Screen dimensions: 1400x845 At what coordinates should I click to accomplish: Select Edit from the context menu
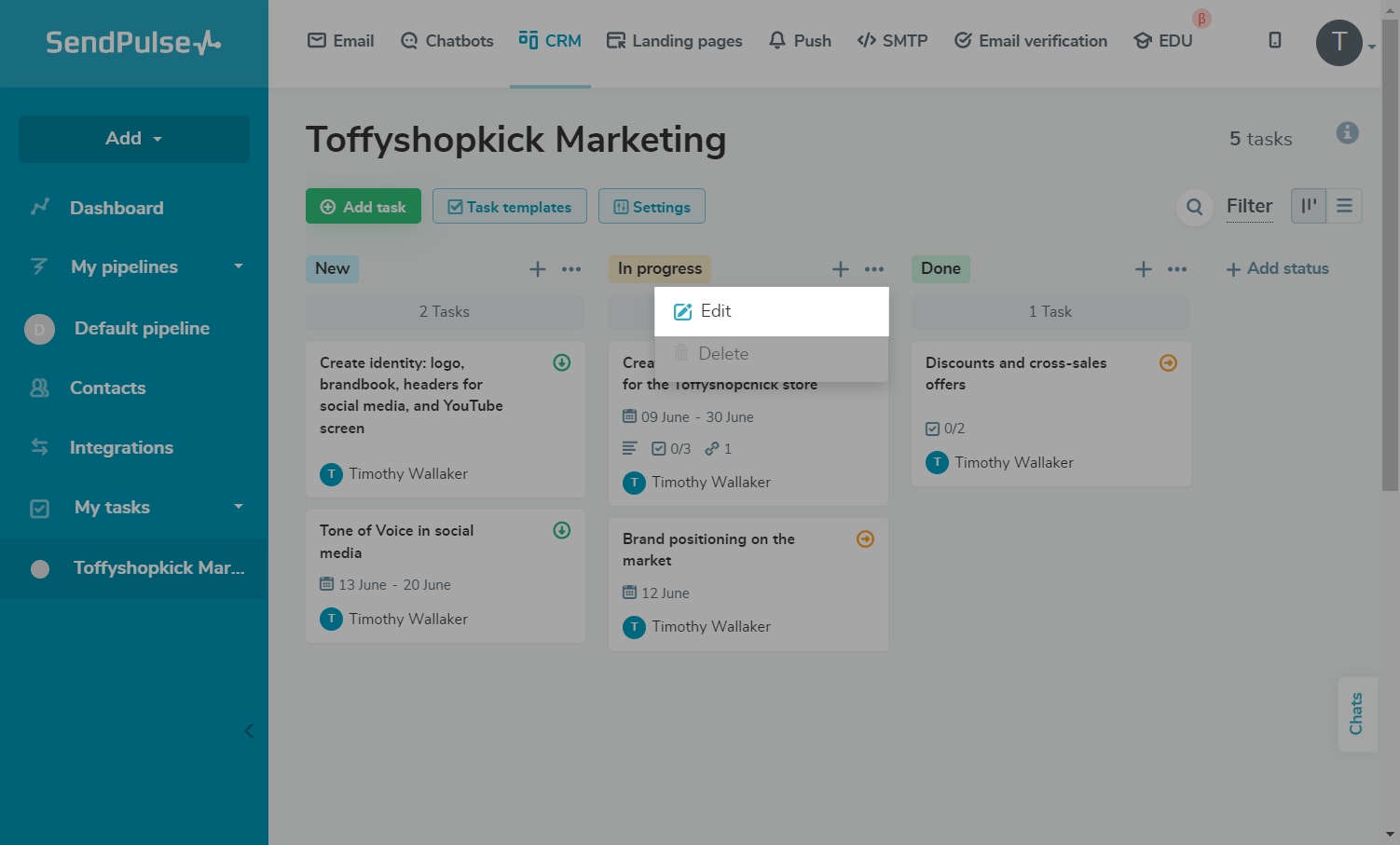(x=715, y=311)
